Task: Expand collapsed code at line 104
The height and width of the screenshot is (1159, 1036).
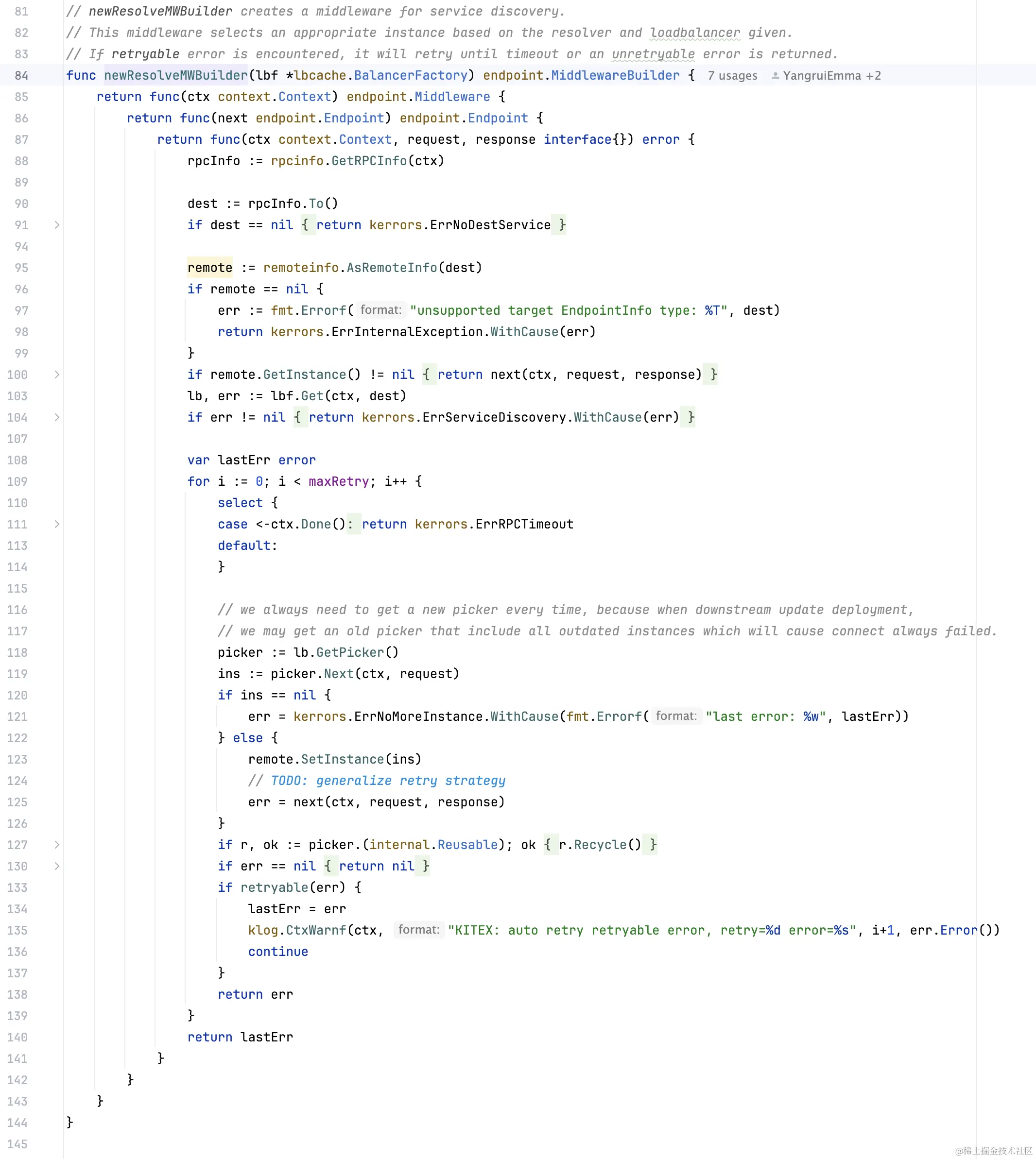Action: (x=57, y=417)
